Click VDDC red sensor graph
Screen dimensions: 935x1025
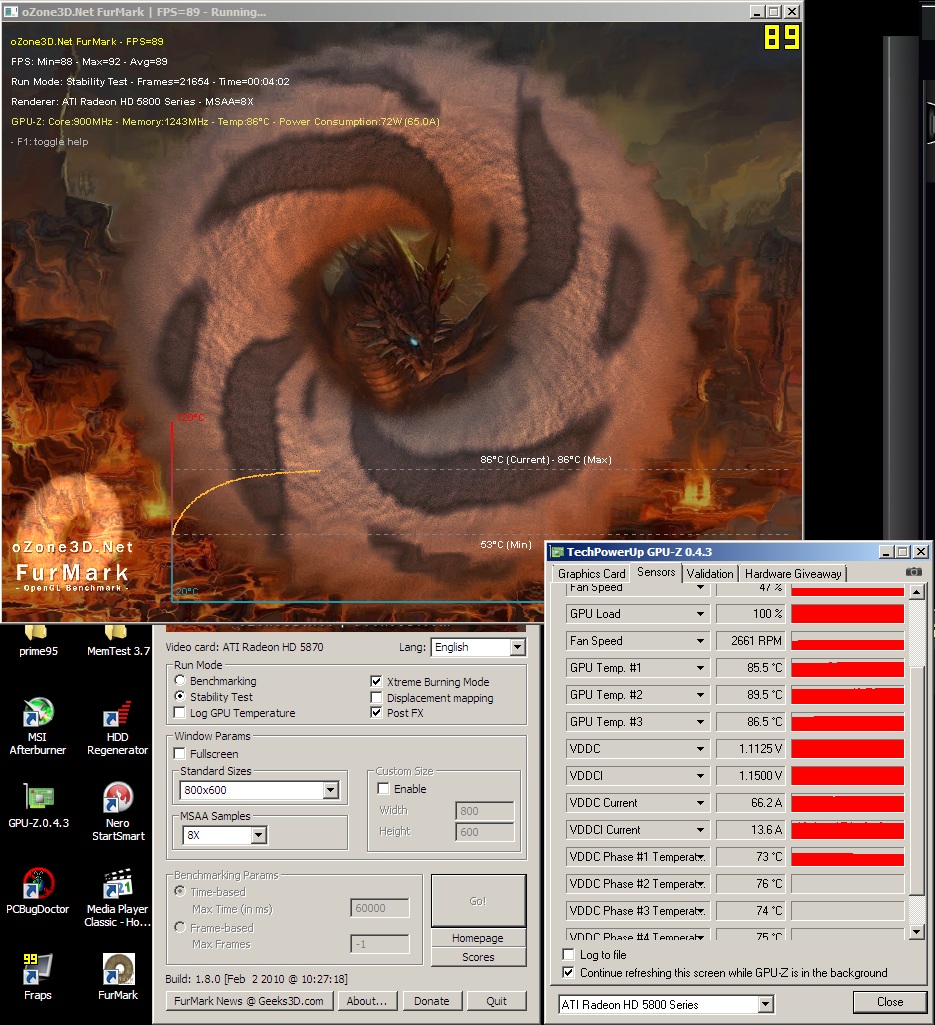[847, 749]
